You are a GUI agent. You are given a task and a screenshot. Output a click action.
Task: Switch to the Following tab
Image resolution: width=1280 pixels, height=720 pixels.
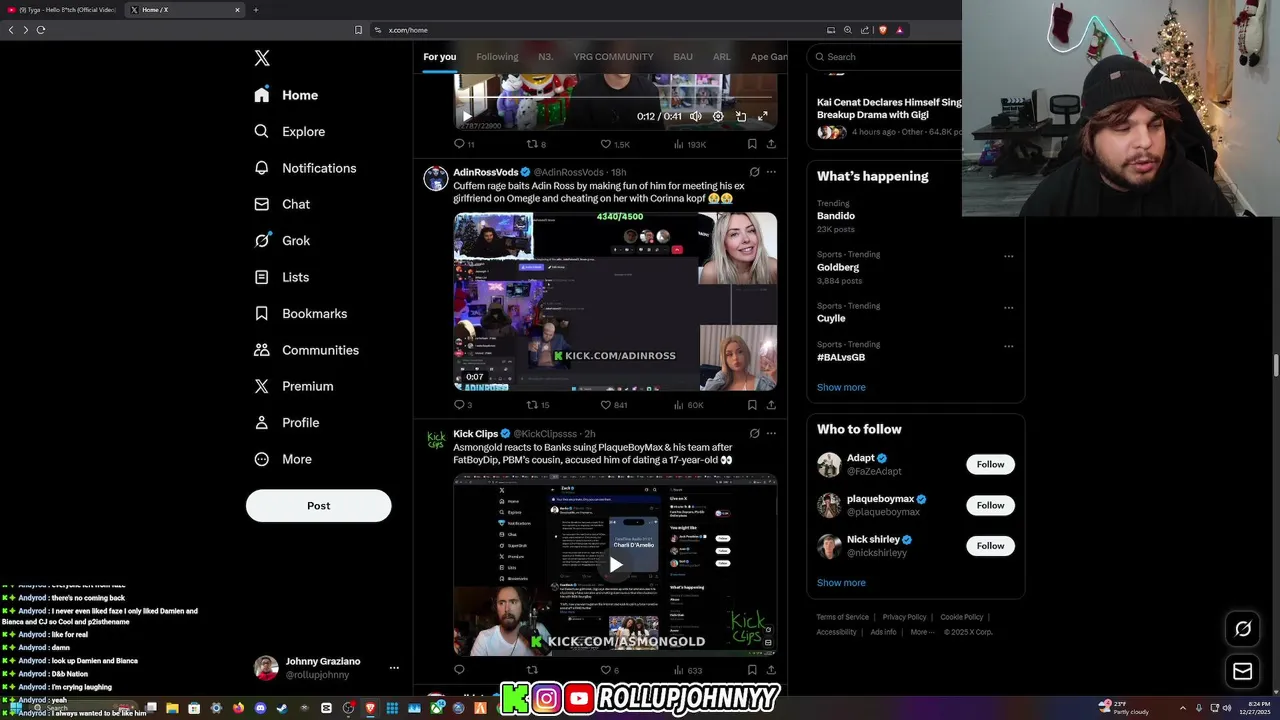click(497, 57)
